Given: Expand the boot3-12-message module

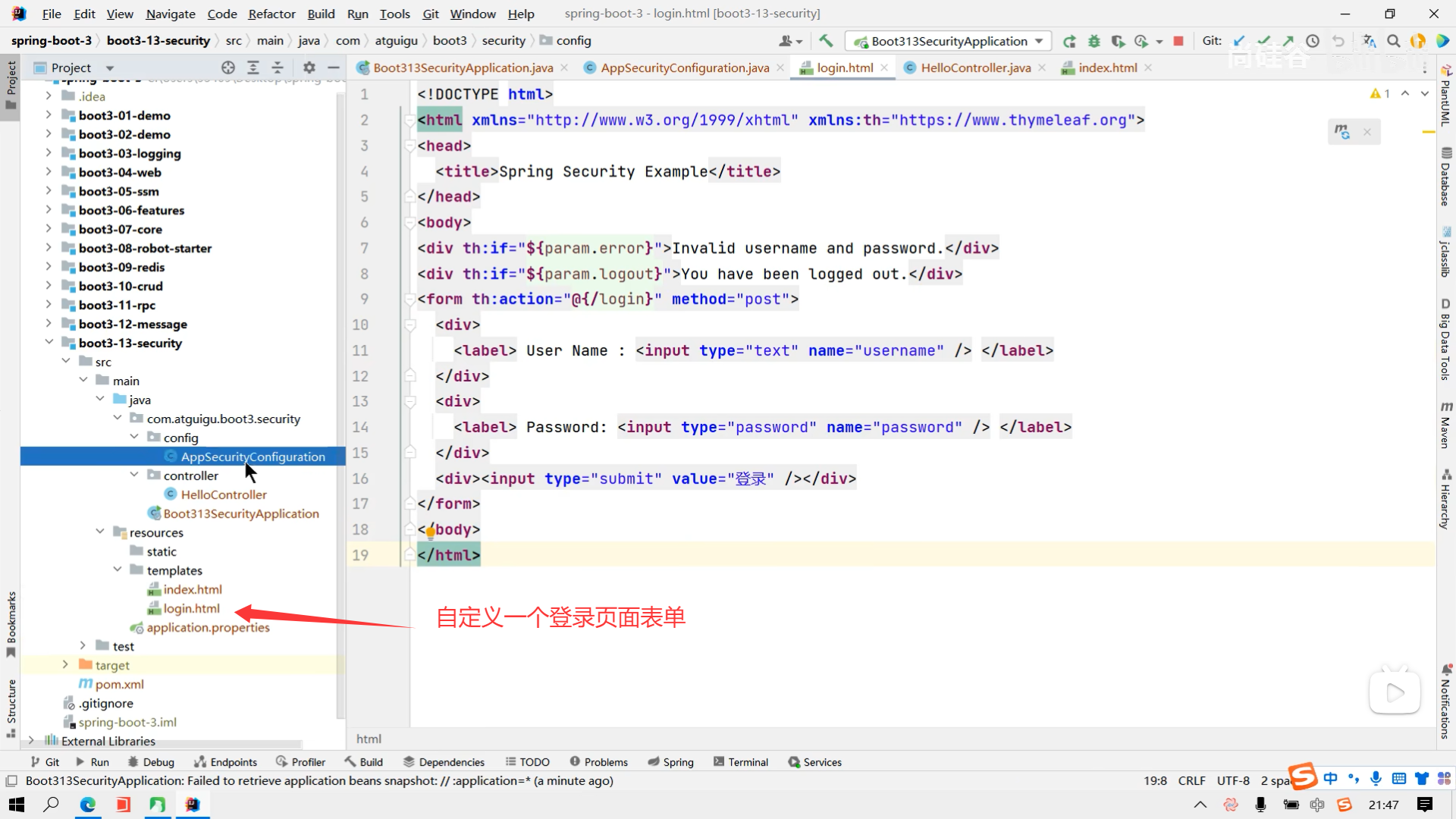Looking at the screenshot, I should click(49, 324).
